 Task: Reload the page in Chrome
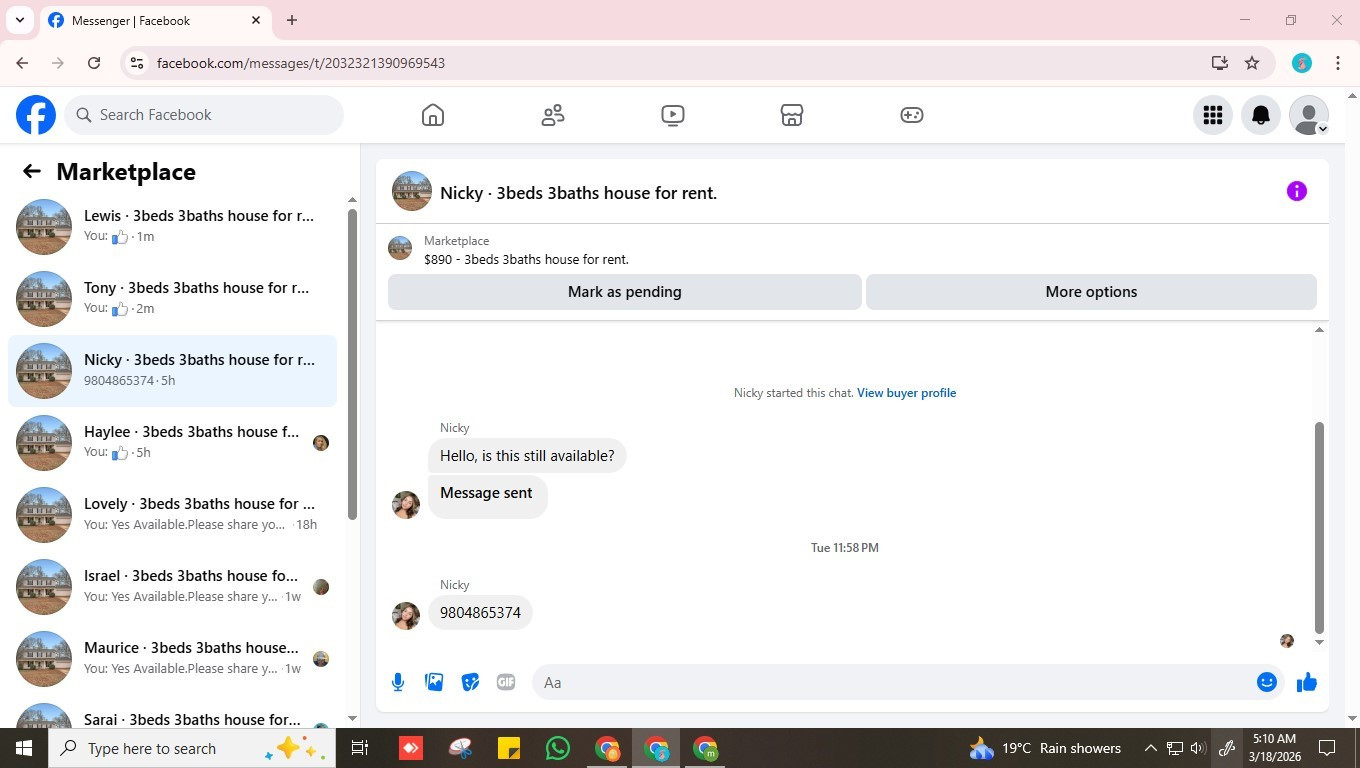(94, 63)
